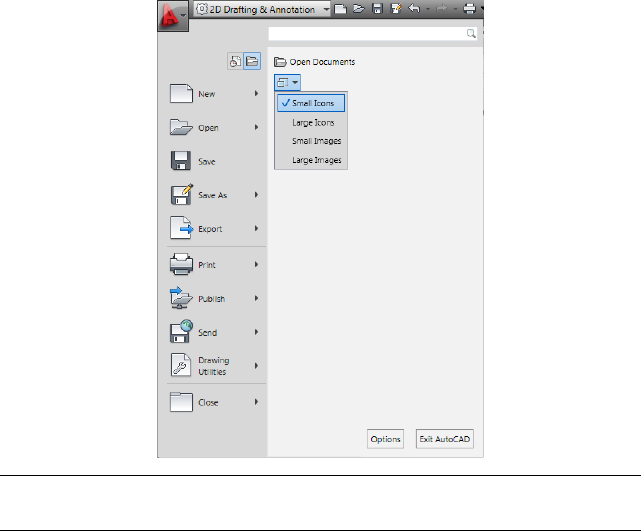Expand the Save As submenu arrow
Image resolution: width=641 pixels, height=531 pixels.
[x=256, y=195]
